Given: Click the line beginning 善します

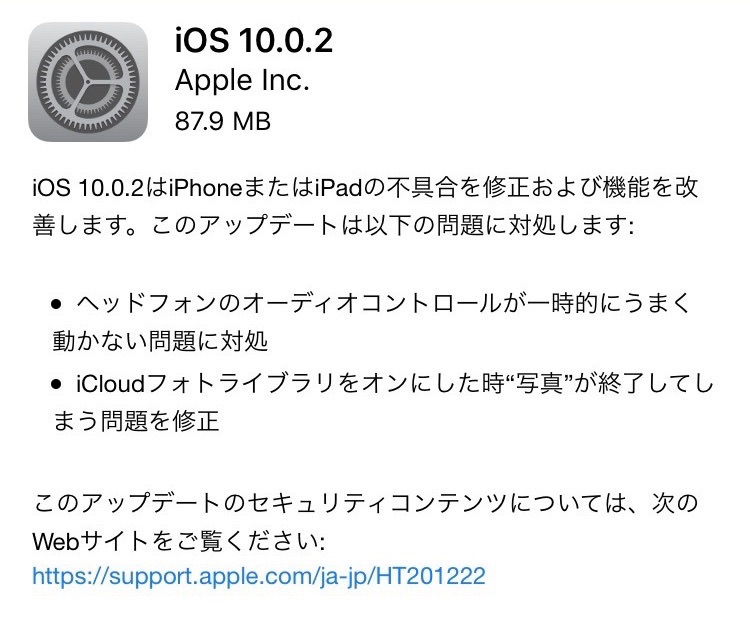Looking at the screenshot, I should (x=333, y=225).
